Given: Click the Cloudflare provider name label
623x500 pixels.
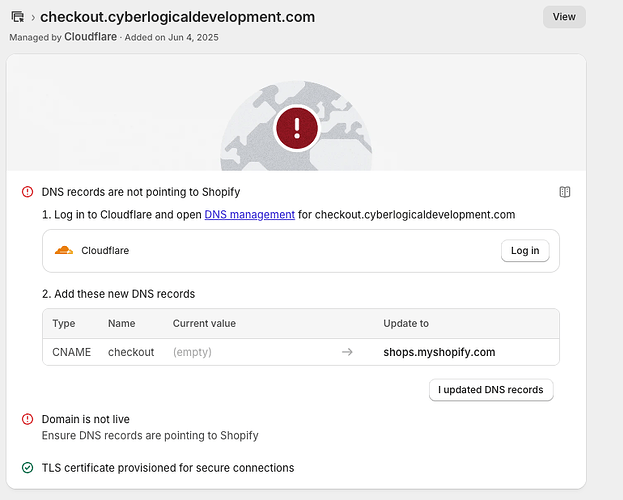Looking at the screenshot, I should tap(105, 250).
